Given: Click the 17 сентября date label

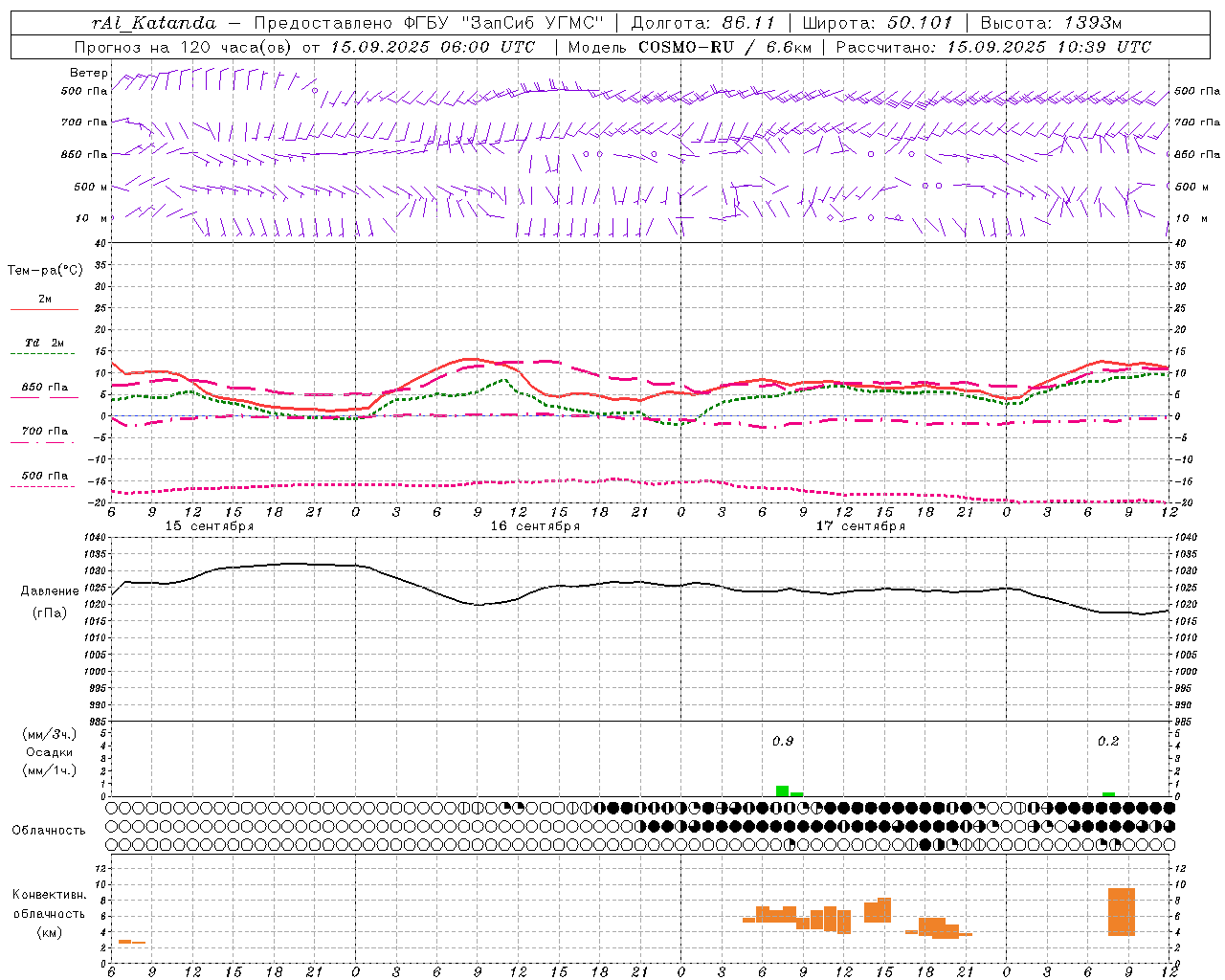Looking at the screenshot, I should pos(860,526).
